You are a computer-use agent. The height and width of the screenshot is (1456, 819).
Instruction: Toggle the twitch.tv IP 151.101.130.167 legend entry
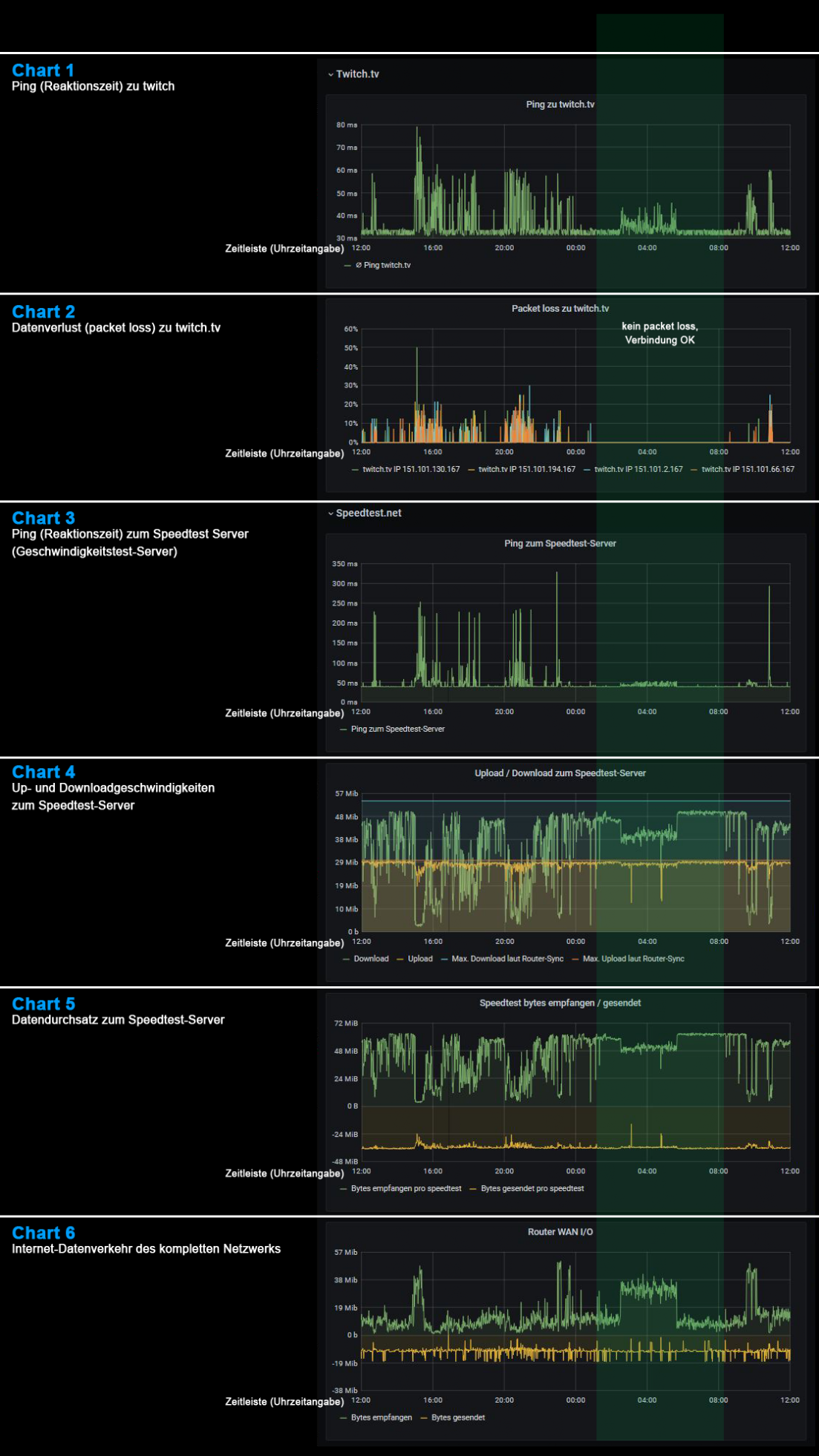(x=411, y=470)
